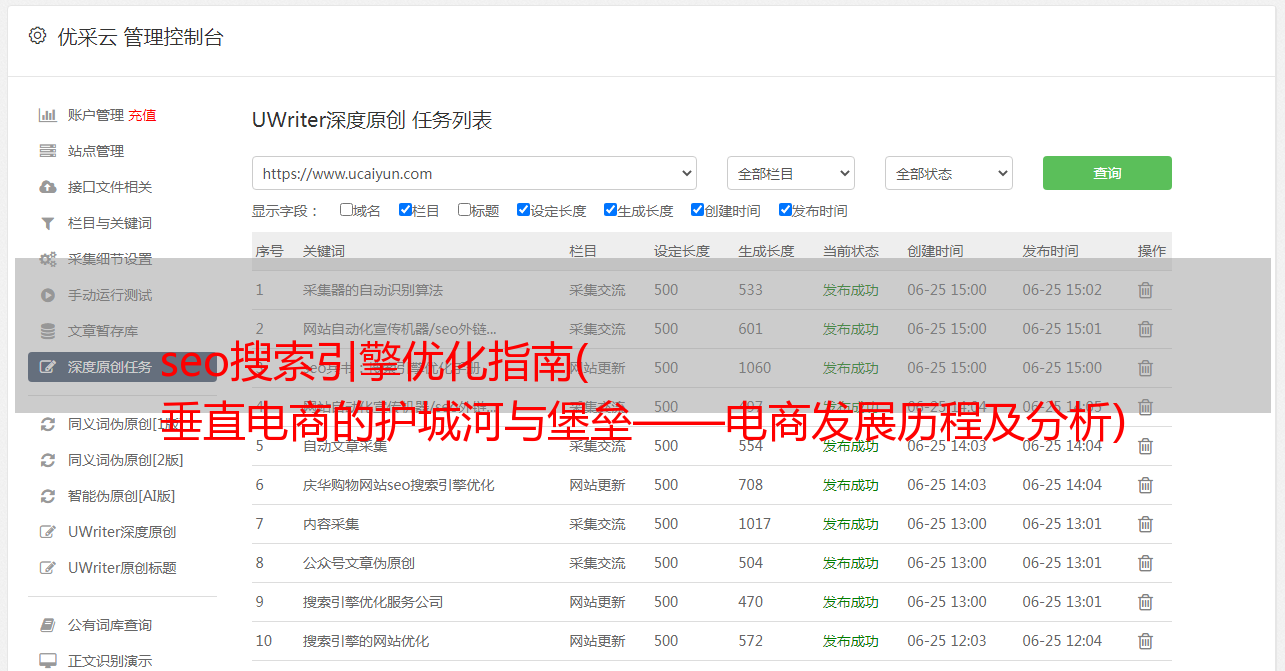1285x671 pixels.
Task: Select UWriter原创标题 in sidebar
Action: 122,568
